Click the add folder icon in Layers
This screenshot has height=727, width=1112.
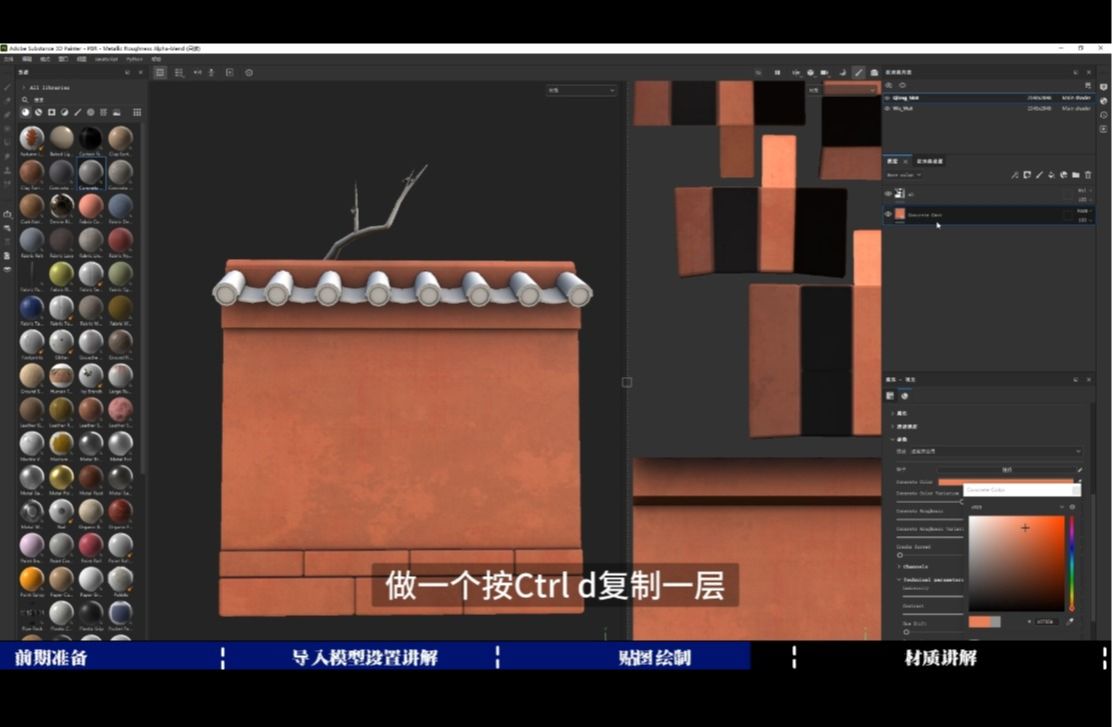coord(1076,175)
